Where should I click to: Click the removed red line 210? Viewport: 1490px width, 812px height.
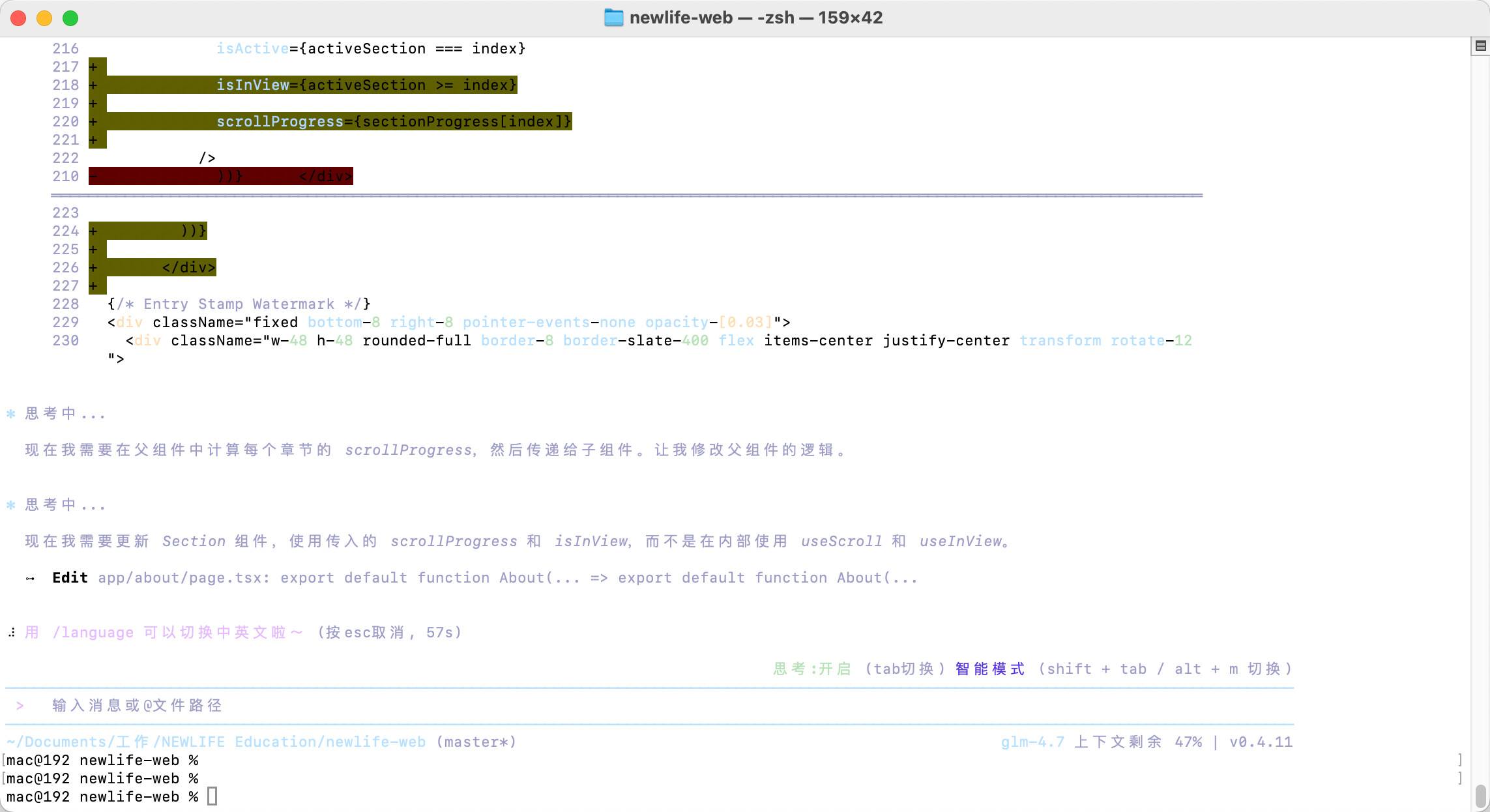(222, 177)
